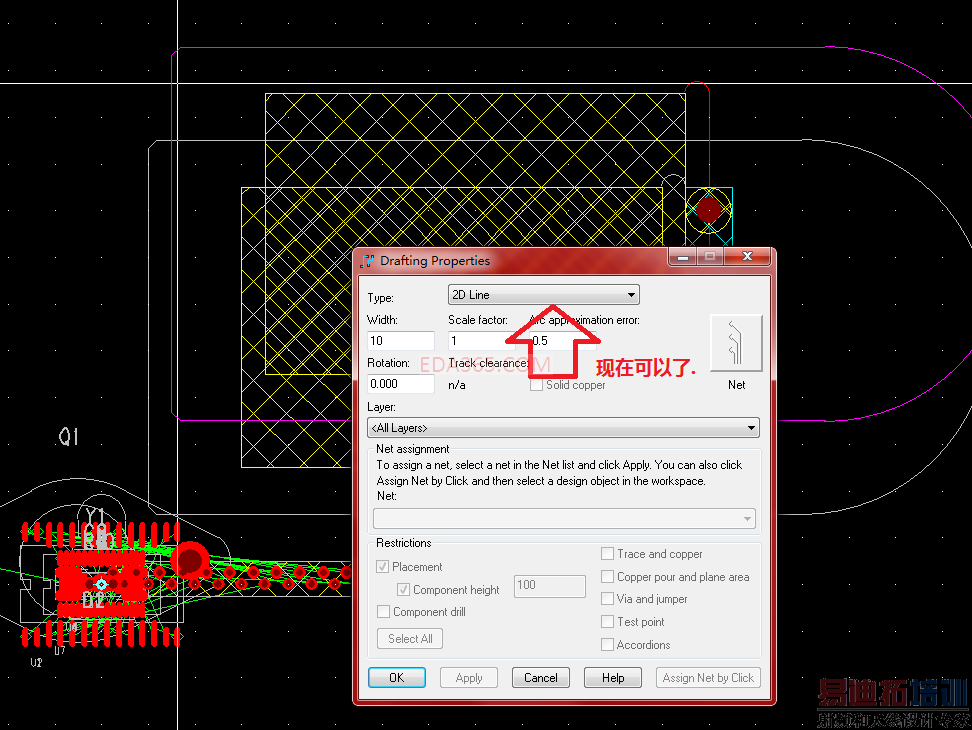The height and width of the screenshot is (730, 972).
Task: Click the U2 reference designator label
Action: tap(36, 662)
